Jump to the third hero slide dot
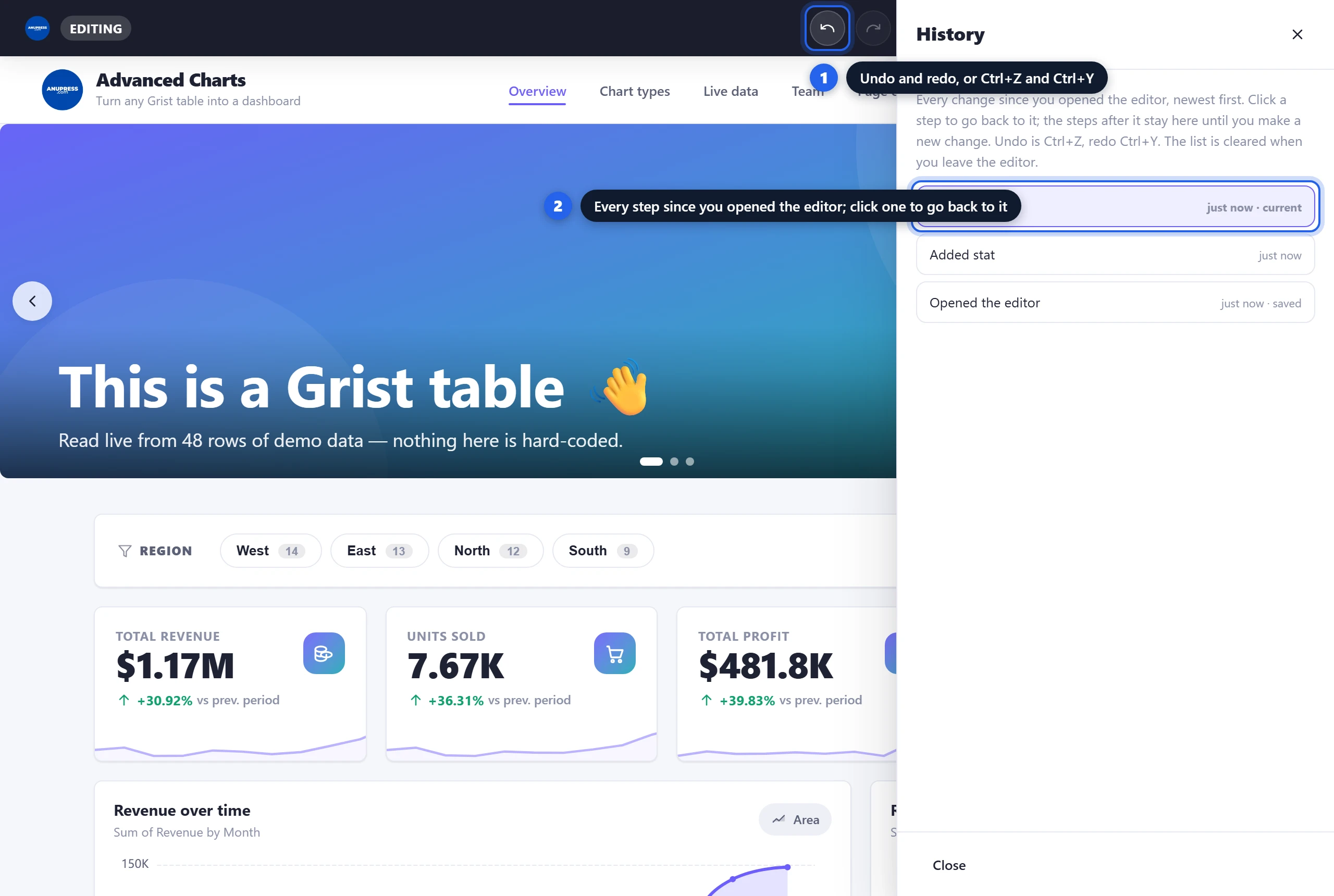Screen dimensions: 1334x896 coord(690,462)
